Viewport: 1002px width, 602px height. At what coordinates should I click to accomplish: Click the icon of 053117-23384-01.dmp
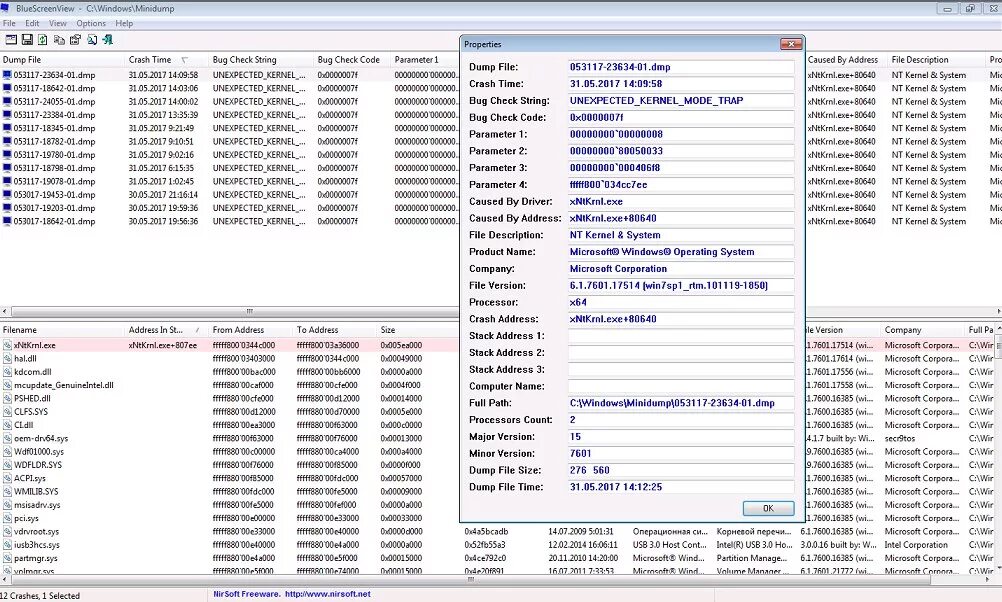coord(7,115)
